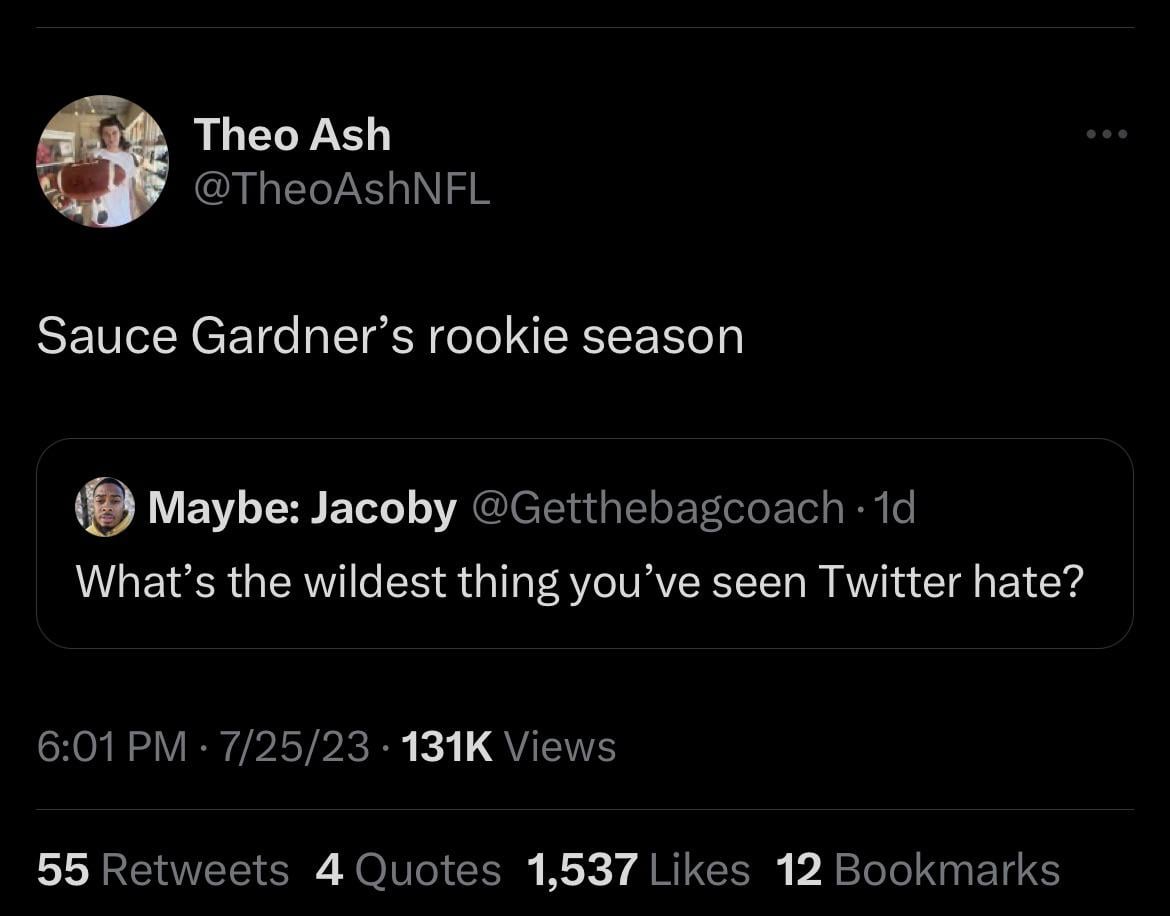Click the display name Theo Ash
This screenshot has height=916, width=1170.
(x=291, y=133)
